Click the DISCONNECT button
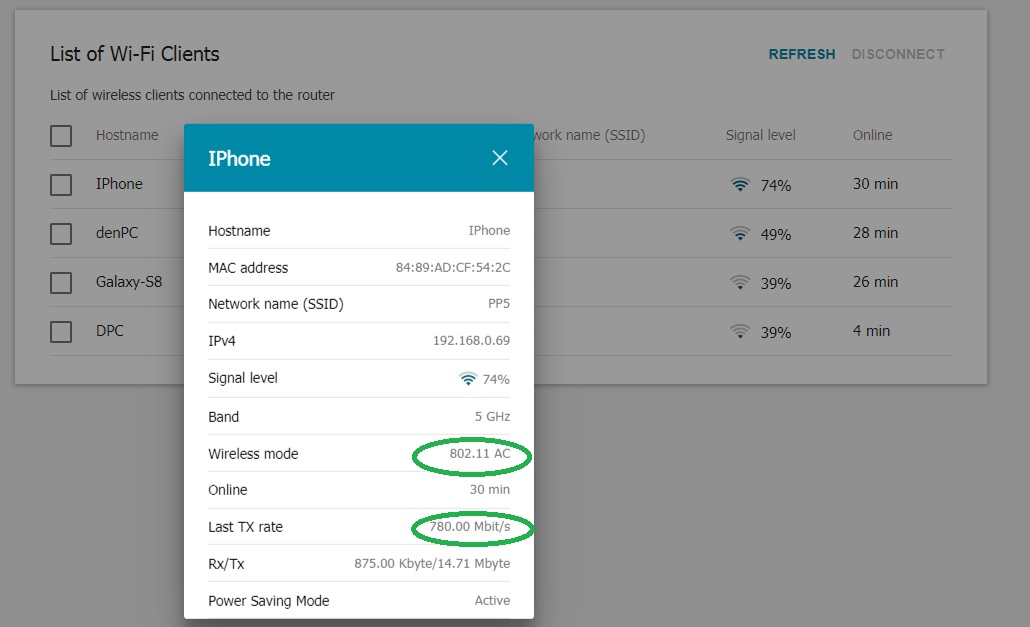The height and width of the screenshot is (627, 1030). (898, 54)
